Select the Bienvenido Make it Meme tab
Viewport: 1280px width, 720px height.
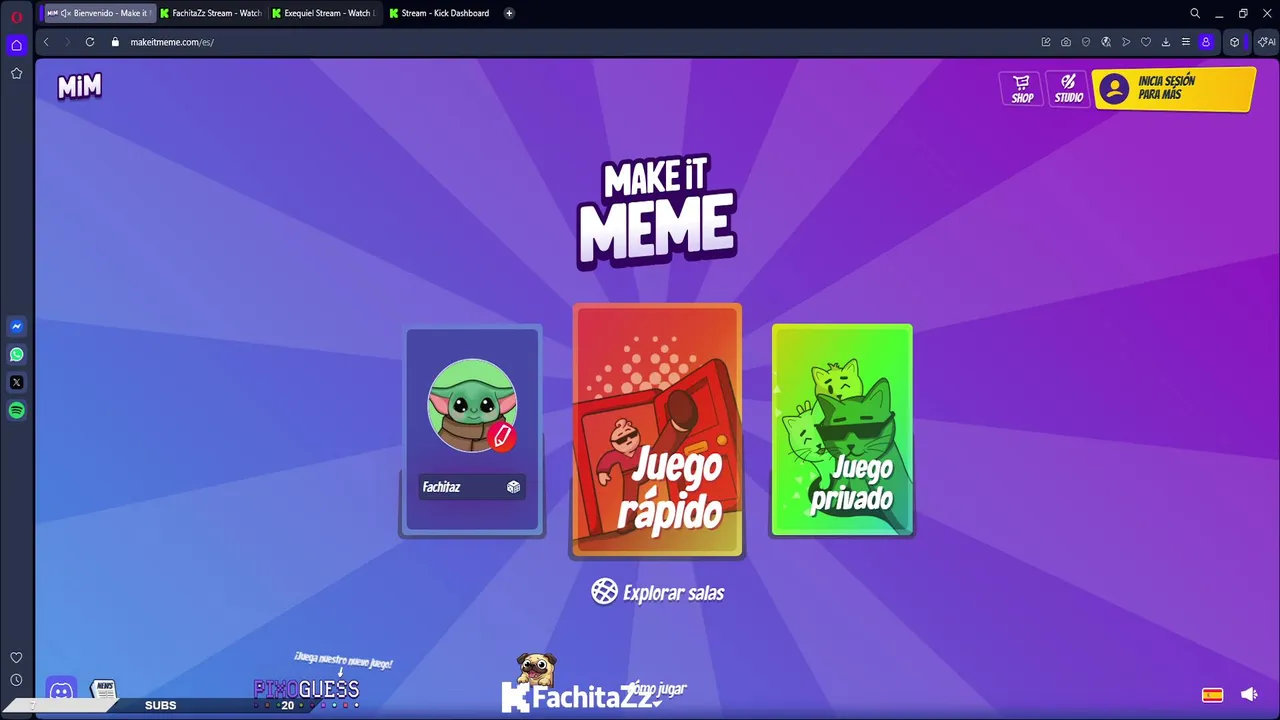pyautogui.click(x=99, y=13)
